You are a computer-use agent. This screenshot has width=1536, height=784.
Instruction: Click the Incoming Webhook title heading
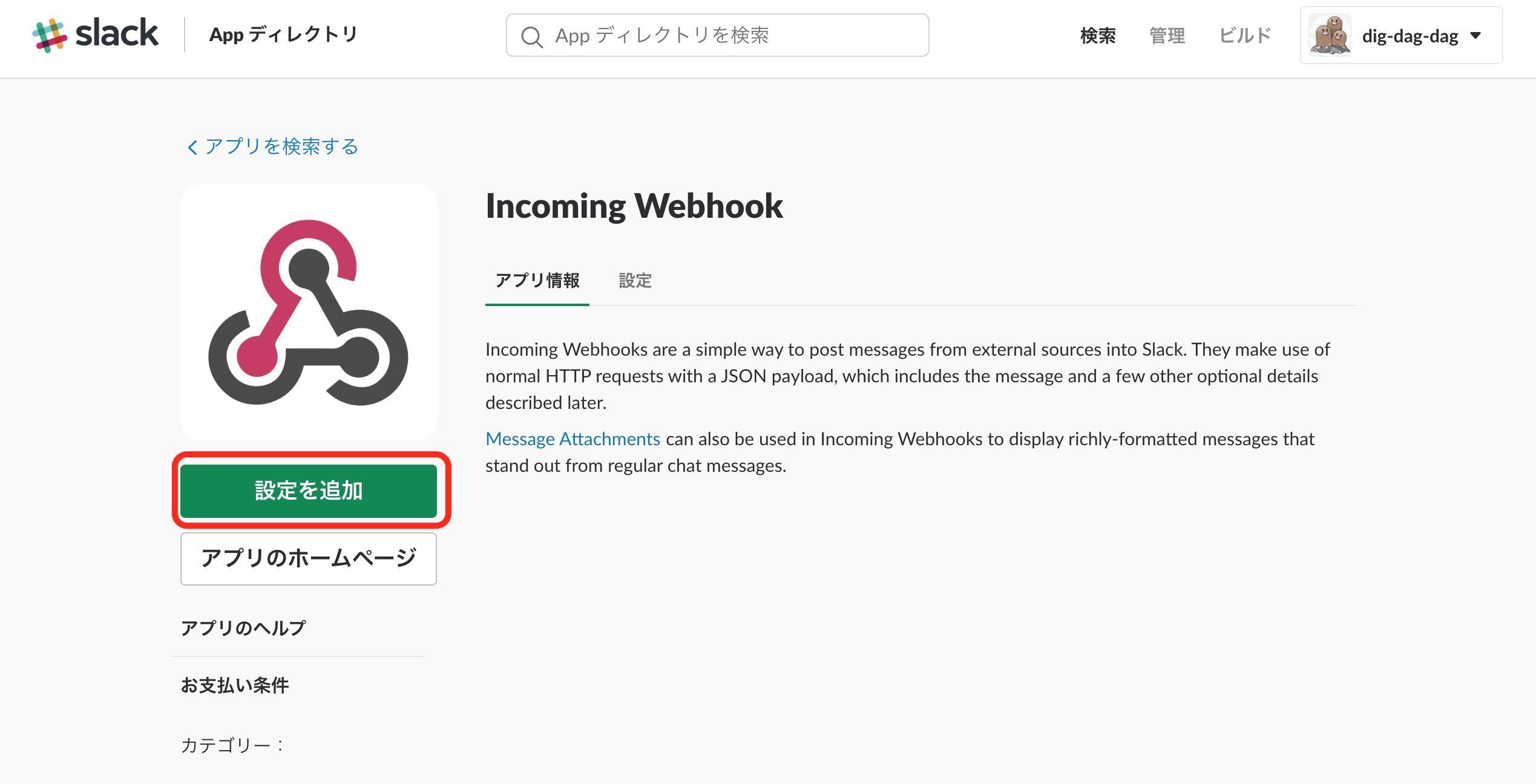point(634,206)
